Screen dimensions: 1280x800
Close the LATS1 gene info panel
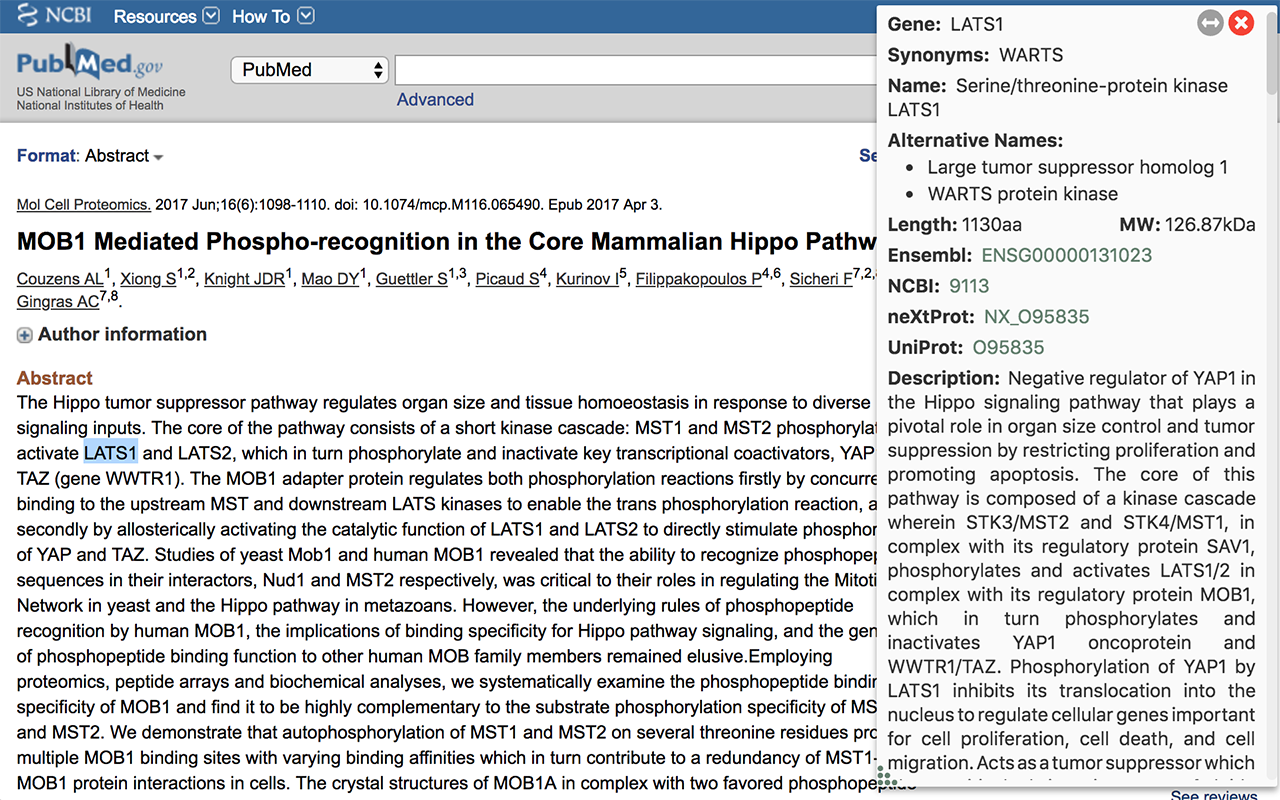click(x=1241, y=23)
